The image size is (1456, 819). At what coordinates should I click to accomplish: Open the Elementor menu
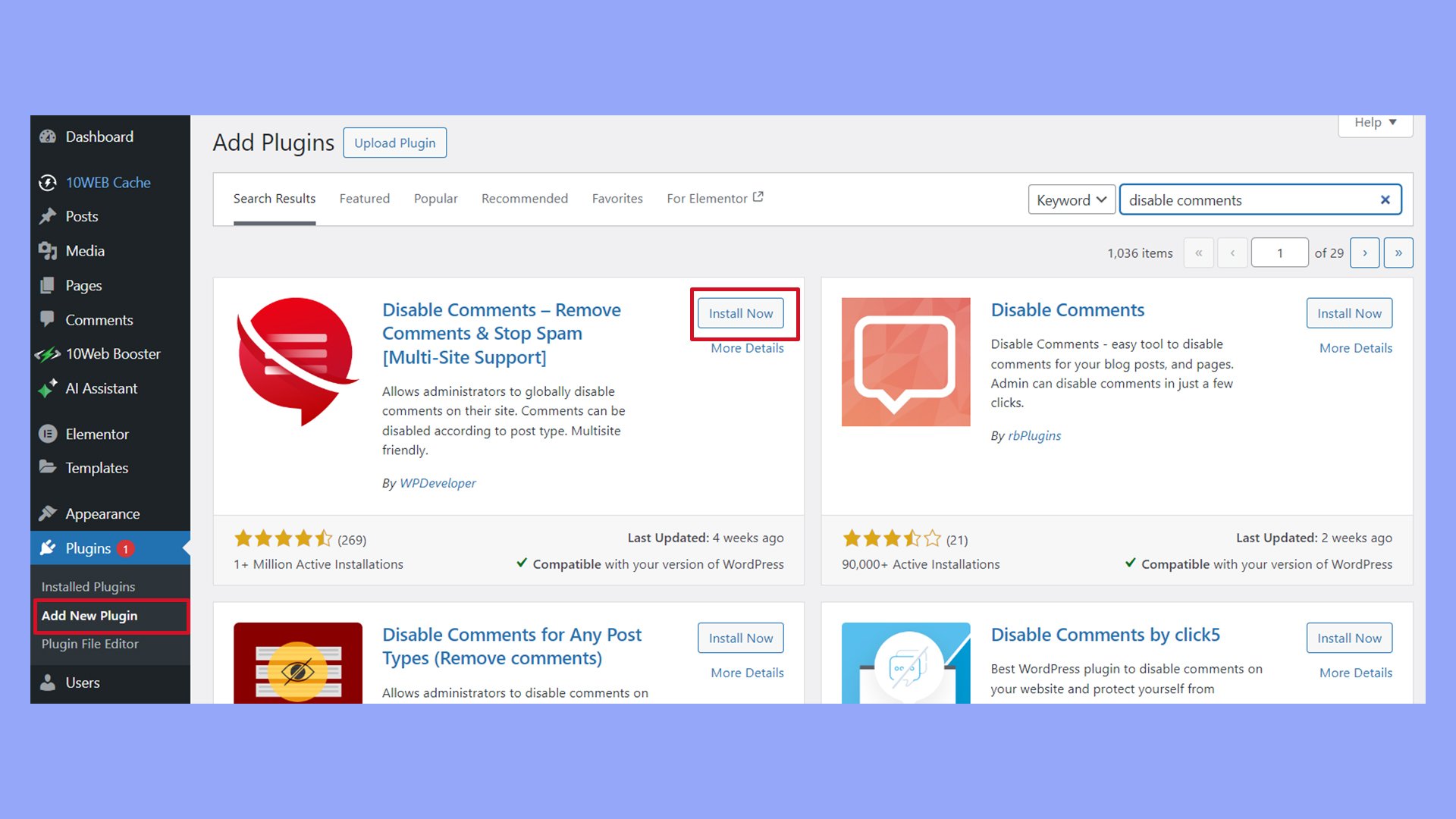click(96, 434)
